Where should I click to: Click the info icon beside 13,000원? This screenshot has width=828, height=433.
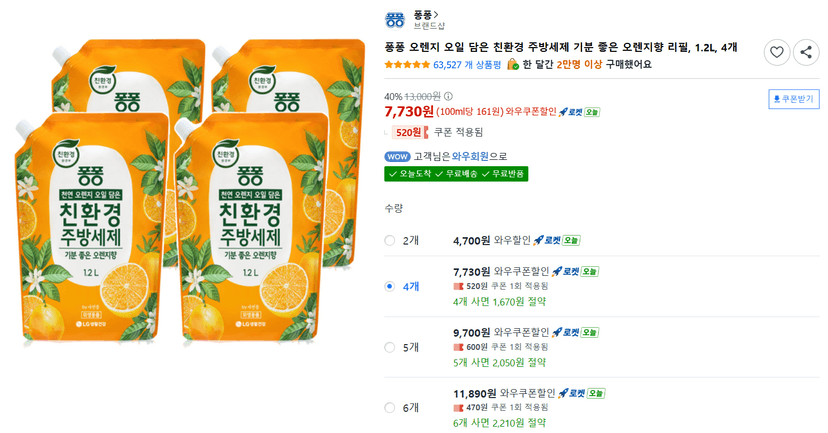(x=448, y=96)
